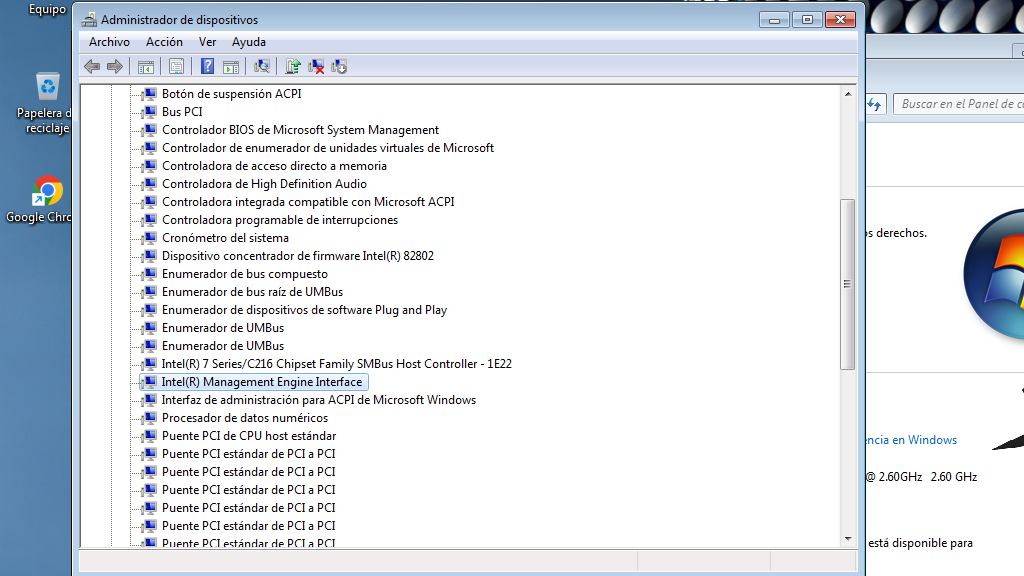Select Puente PCI de CPU host estándar
1024x576 pixels.
click(249, 436)
